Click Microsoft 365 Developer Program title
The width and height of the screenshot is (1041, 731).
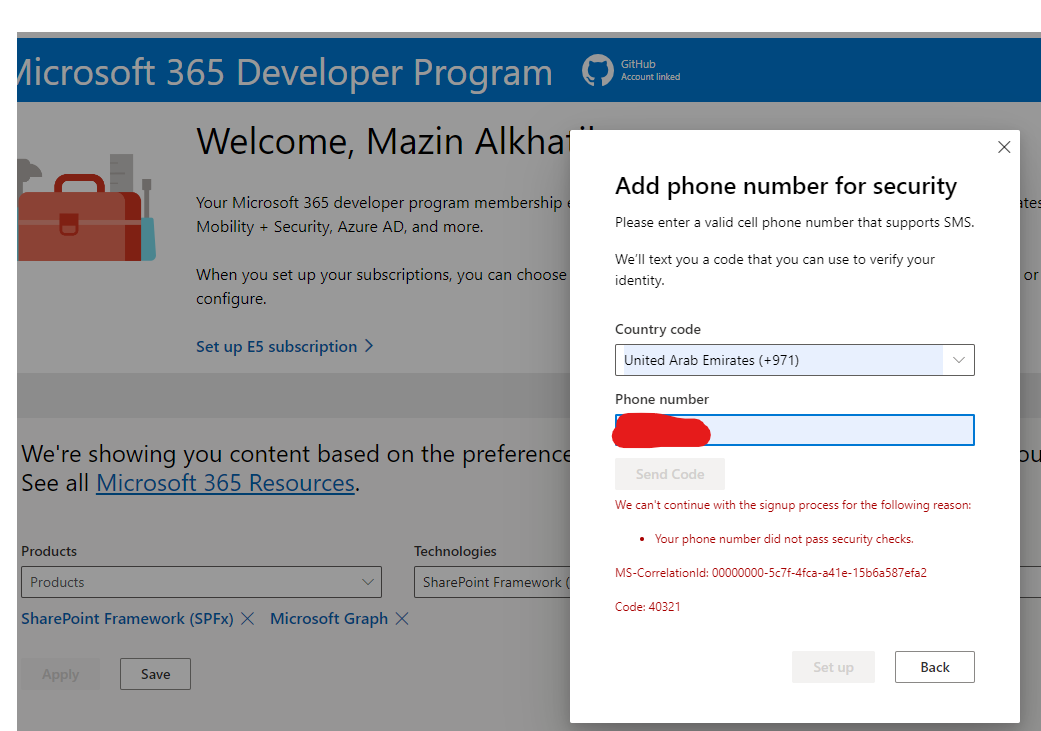(285, 72)
